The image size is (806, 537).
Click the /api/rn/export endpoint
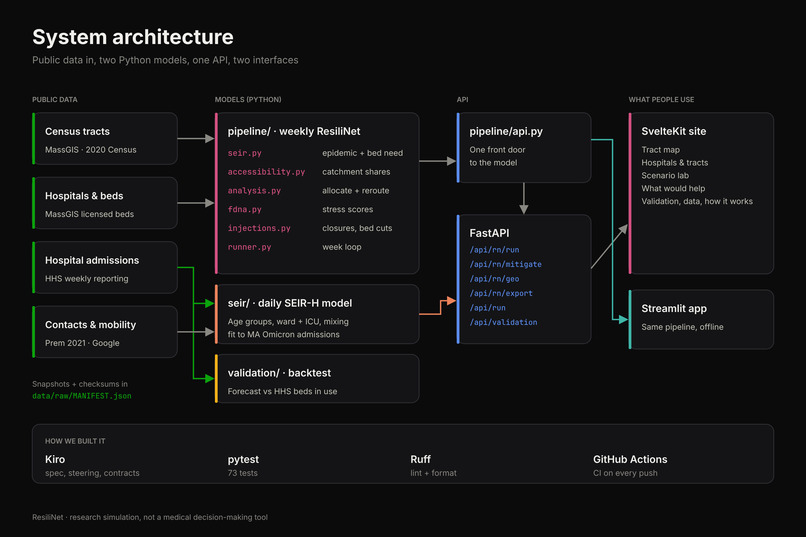pyautogui.click(x=501, y=293)
